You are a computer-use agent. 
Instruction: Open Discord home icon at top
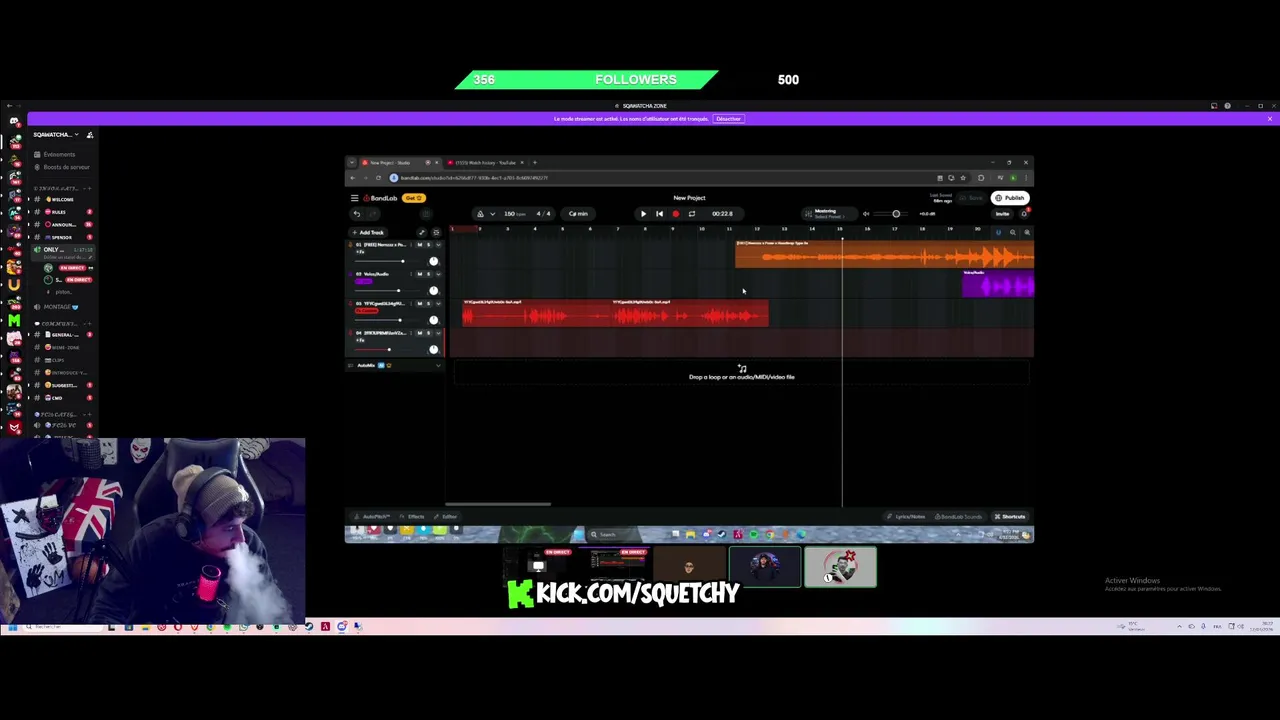tap(14, 121)
